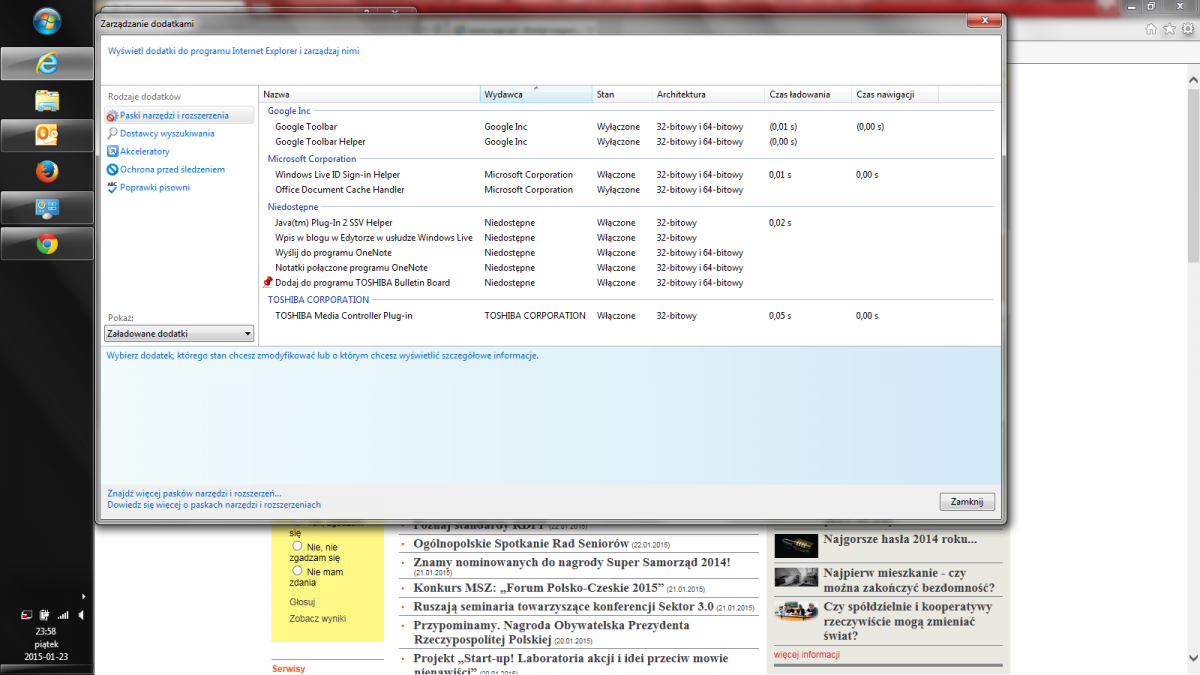Select 'Nie mam zdania' radio button
Screen dimensions: 1200x675
[297, 571]
